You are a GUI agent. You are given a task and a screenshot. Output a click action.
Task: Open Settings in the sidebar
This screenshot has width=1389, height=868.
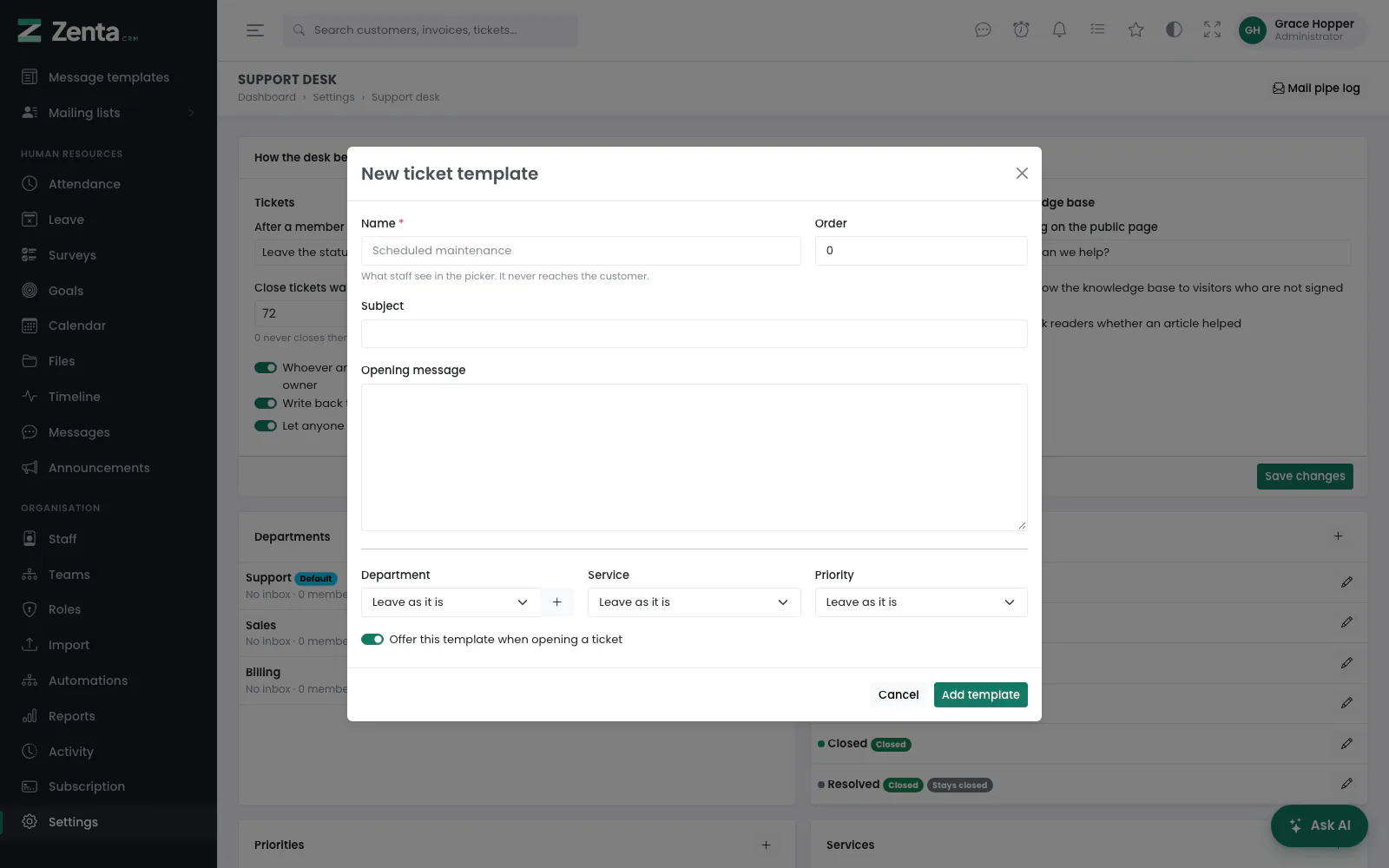click(x=109, y=822)
